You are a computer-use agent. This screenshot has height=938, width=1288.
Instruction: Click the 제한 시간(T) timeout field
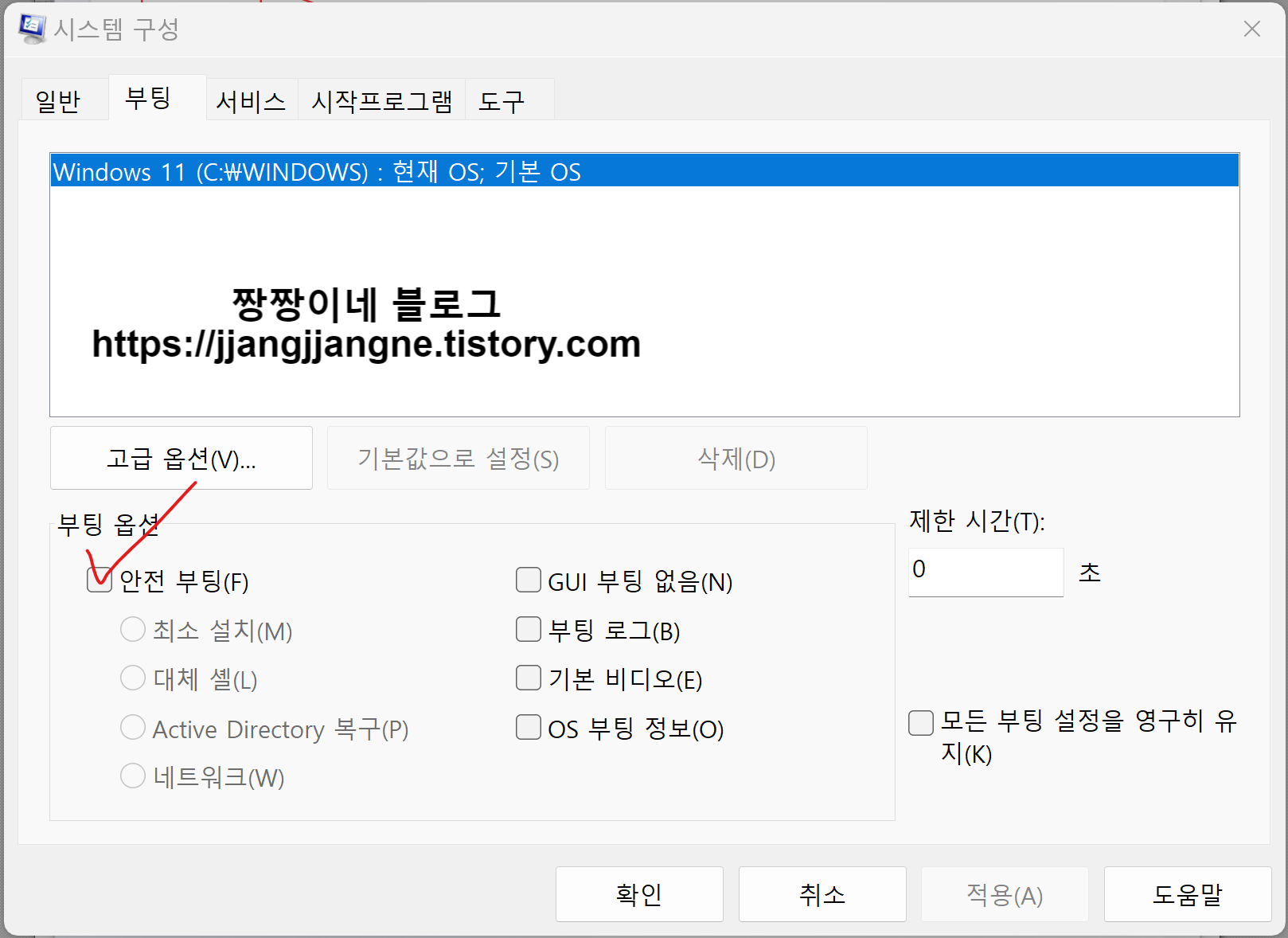[x=986, y=572]
